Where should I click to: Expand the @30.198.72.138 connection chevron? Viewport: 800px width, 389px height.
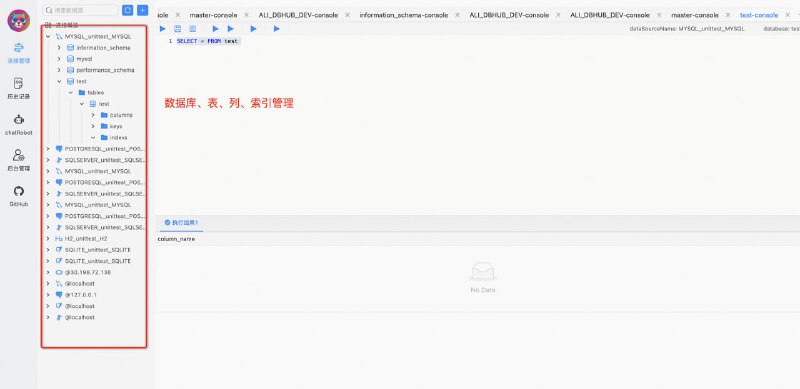[x=47, y=272]
